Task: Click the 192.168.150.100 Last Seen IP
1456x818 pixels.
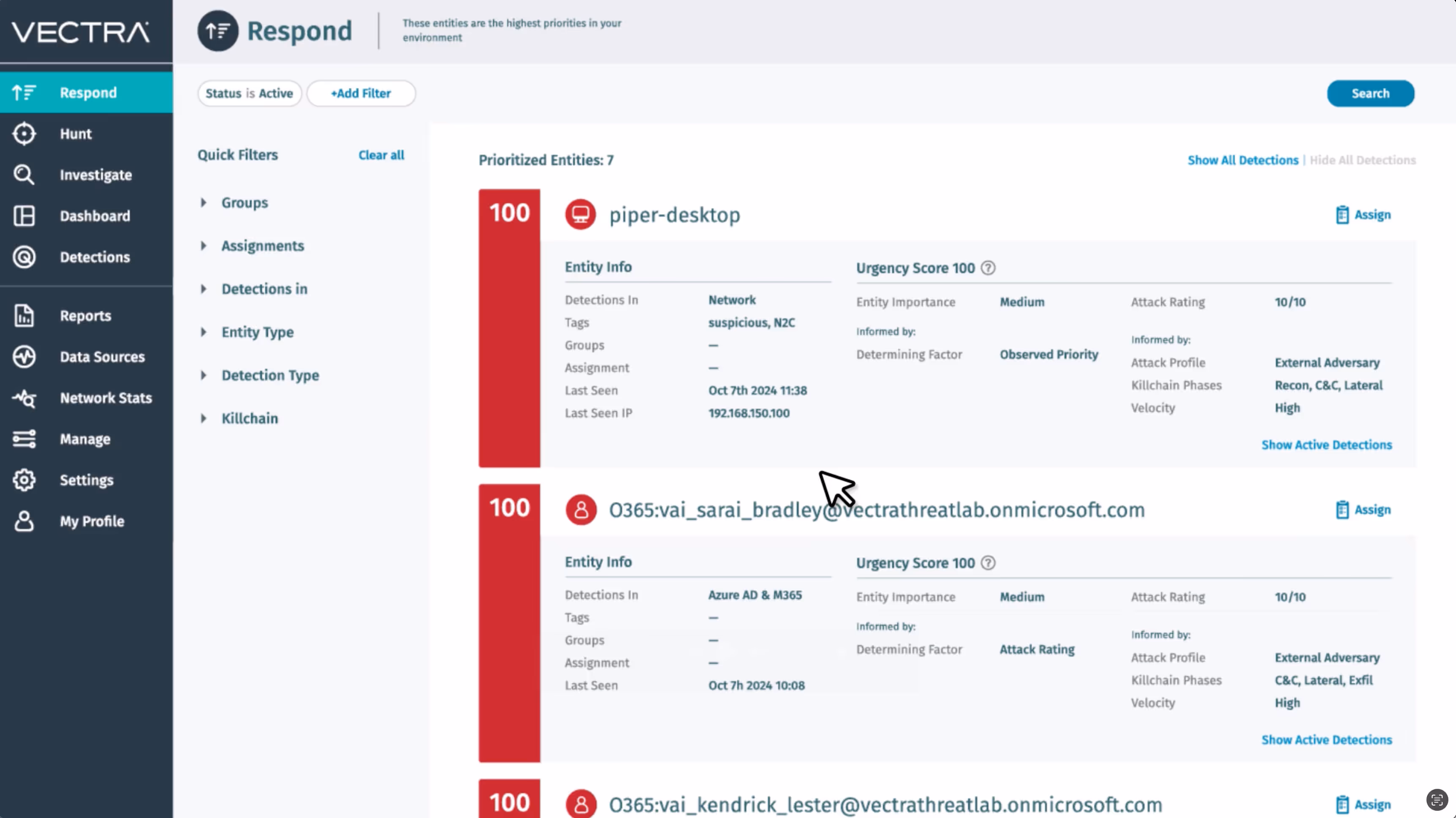Action: coord(748,413)
